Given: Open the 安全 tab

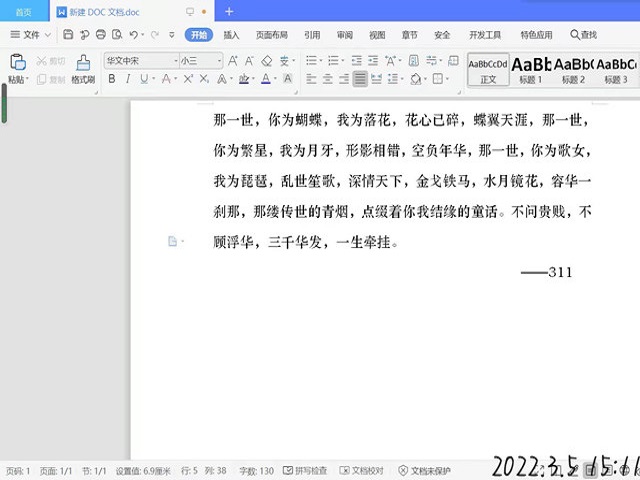Looking at the screenshot, I should (x=442, y=35).
